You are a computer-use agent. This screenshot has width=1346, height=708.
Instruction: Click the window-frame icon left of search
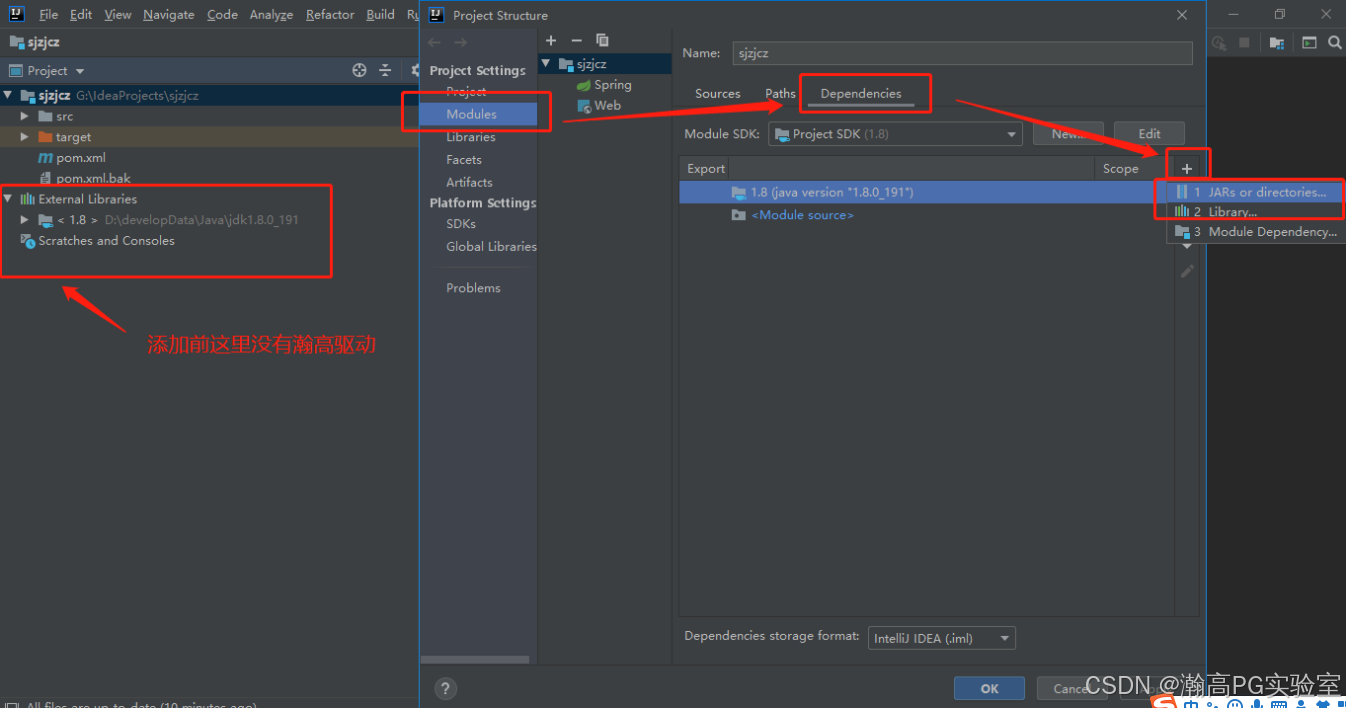pyautogui.click(x=1309, y=43)
